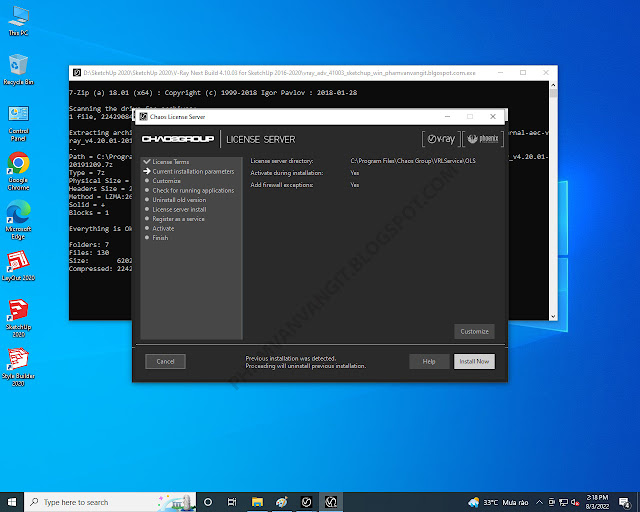Cancel the license server installation
The image size is (640, 512).
tap(165, 361)
